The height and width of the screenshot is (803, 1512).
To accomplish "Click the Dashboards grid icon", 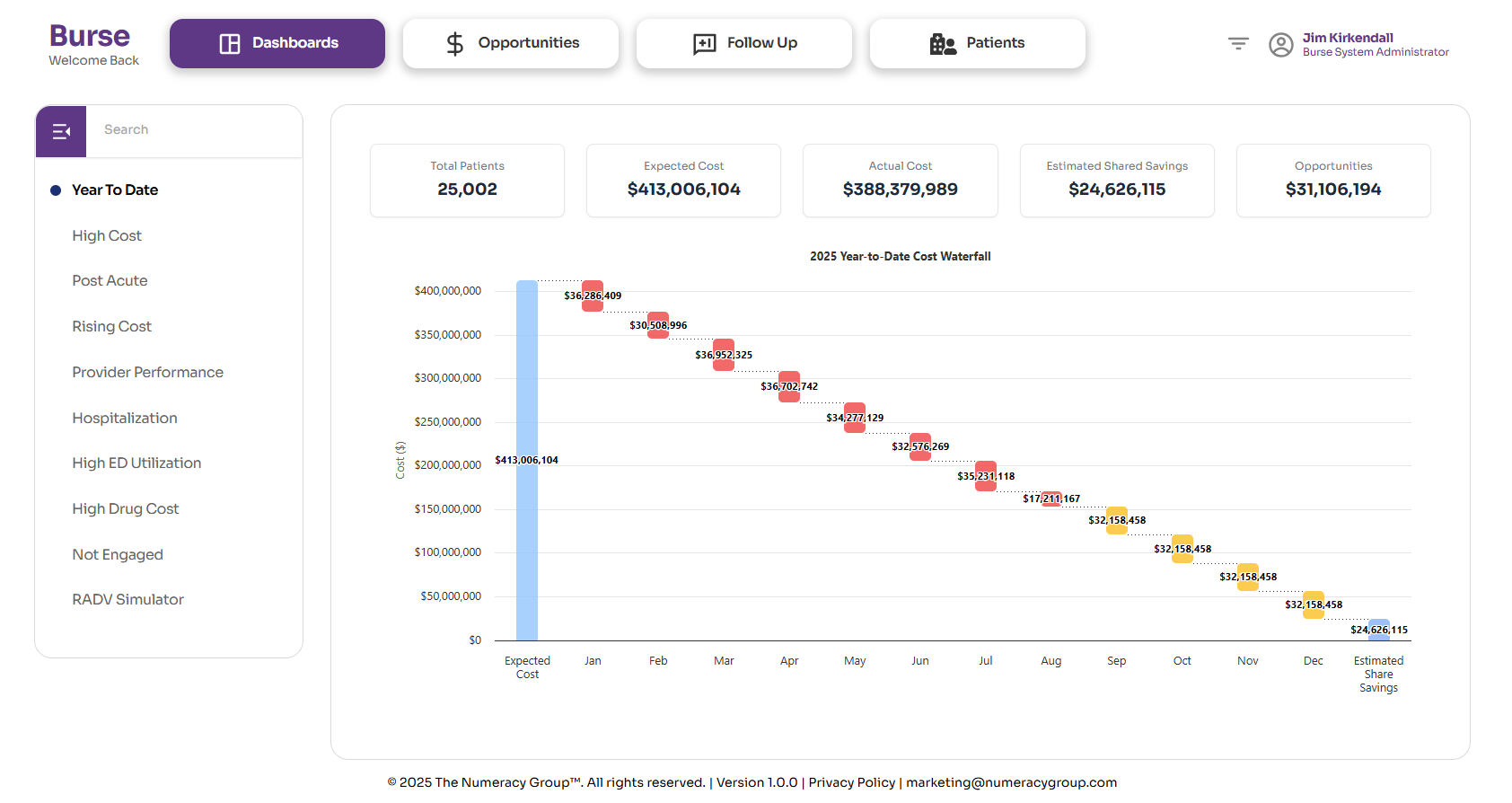I will pos(230,44).
